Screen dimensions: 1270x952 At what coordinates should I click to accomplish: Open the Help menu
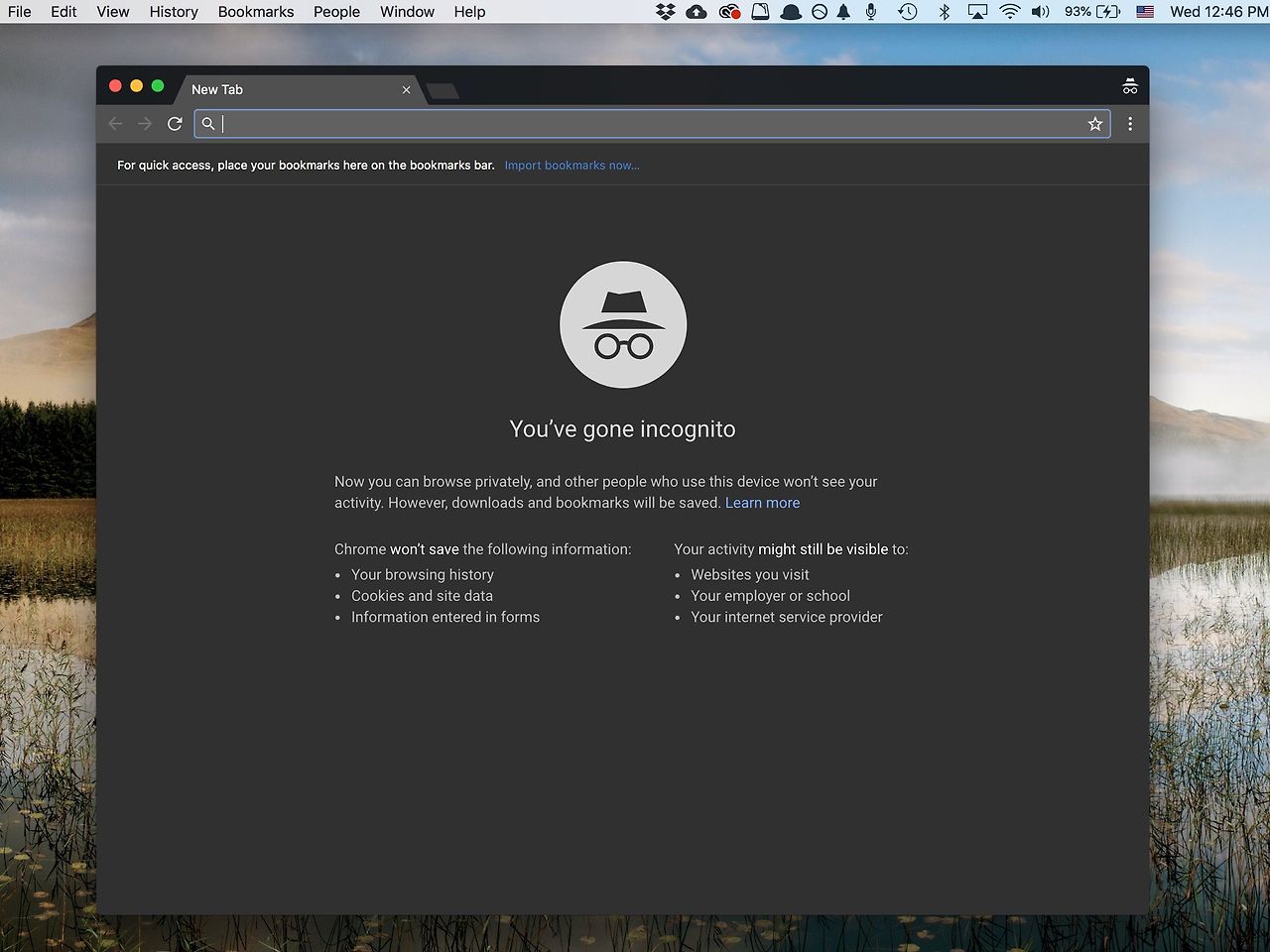tap(469, 12)
